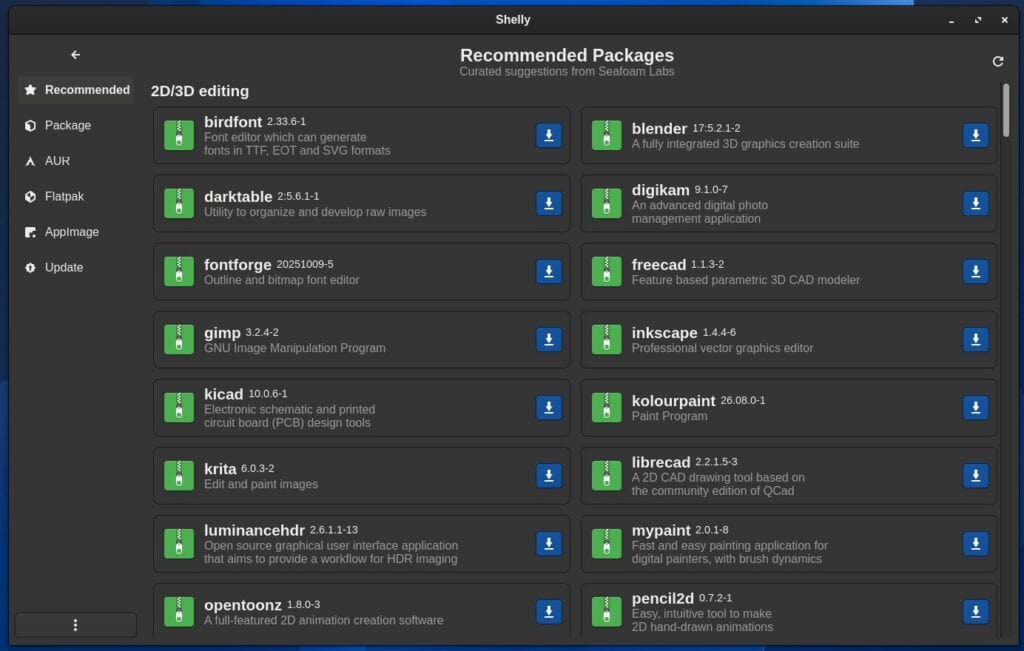This screenshot has width=1024, height=651.
Task: Open the three-dot more options menu
Action: click(x=76, y=625)
